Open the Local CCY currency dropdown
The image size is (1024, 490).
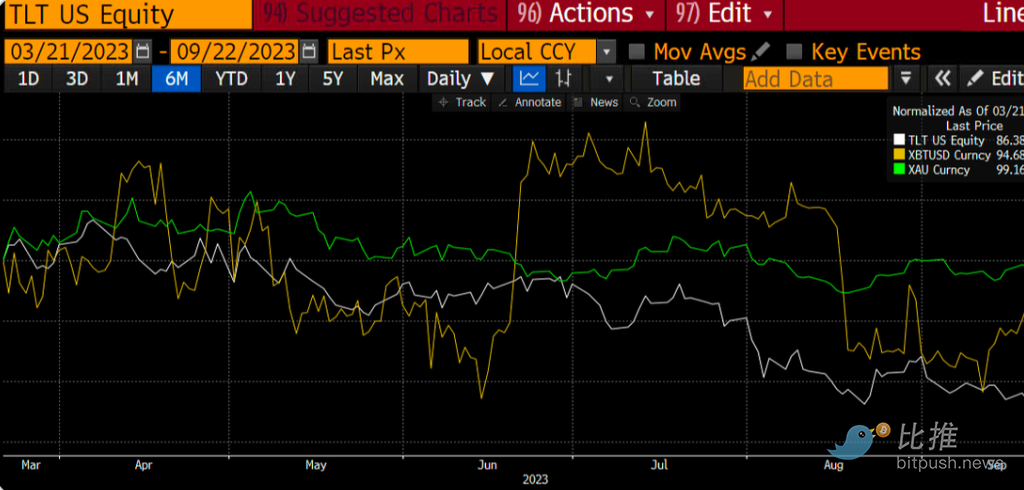coord(606,52)
